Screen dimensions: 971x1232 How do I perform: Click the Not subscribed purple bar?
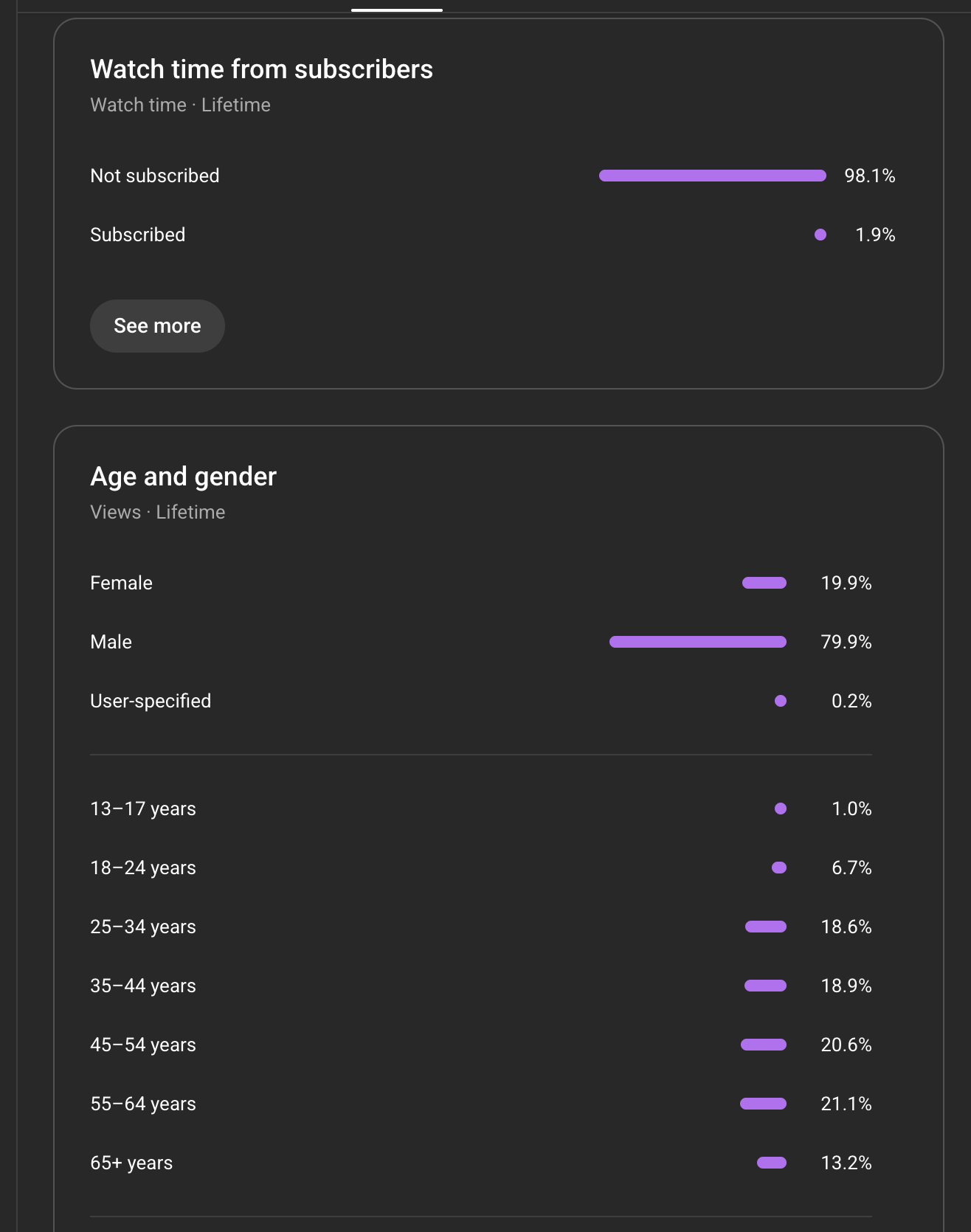coord(712,176)
